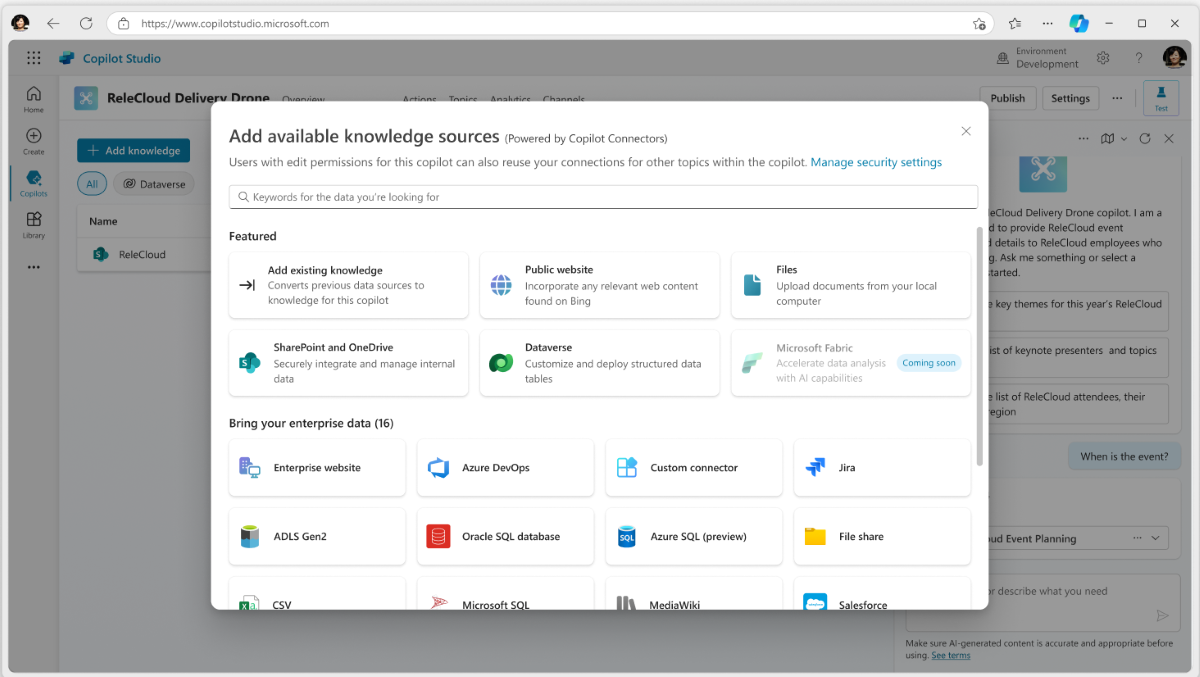The height and width of the screenshot is (677, 1200).
Task: Enable the Dataverse filter pill
Action: 153,183
